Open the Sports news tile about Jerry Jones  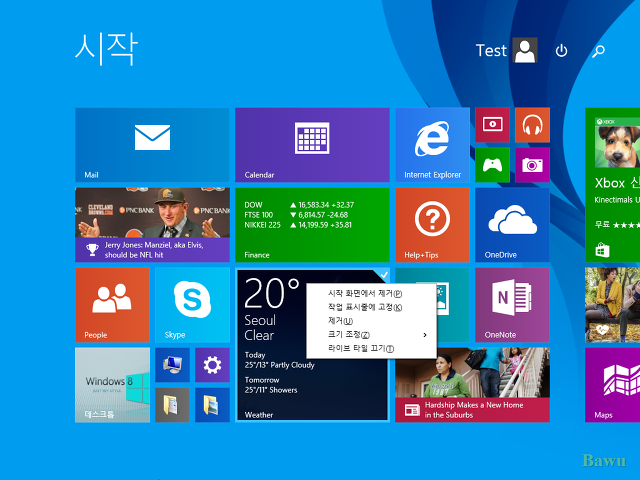point(152,225)
